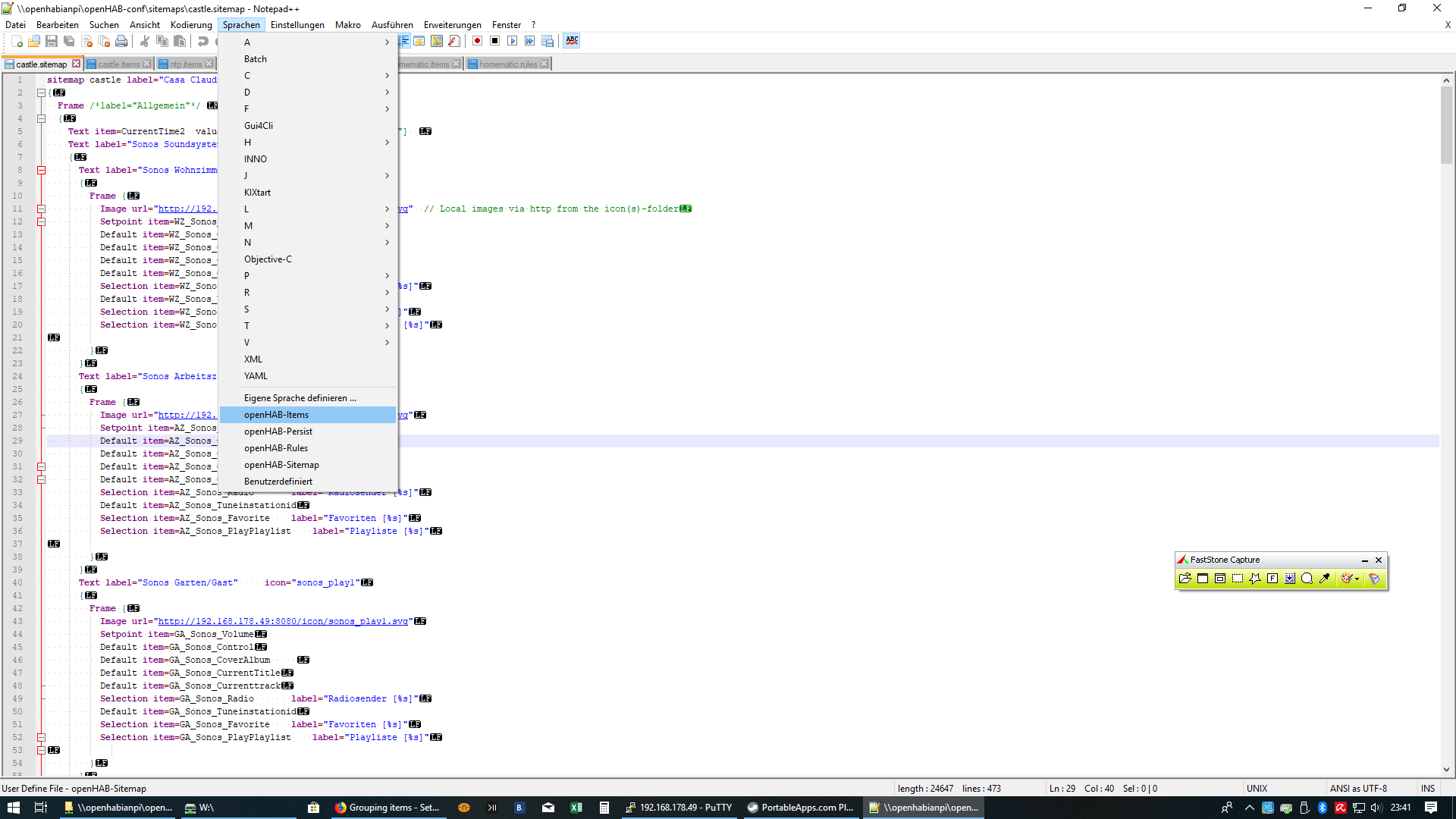The height and width of the screenshot is (819, 1456).
Task: Click the Open file toolbar icon
Action: (34, 42)
